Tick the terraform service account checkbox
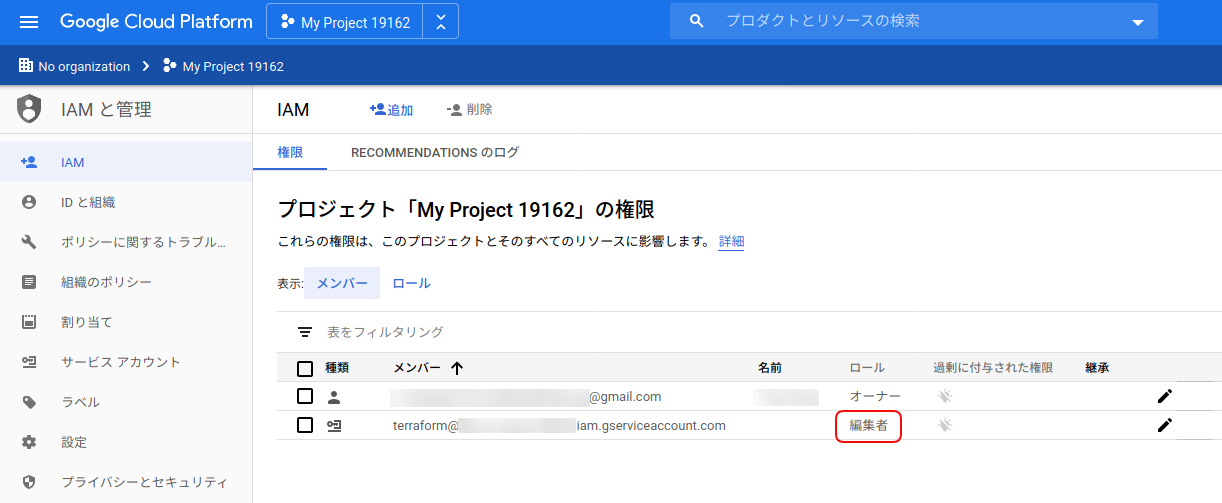 pyautogui.click(x=305, y=425)
